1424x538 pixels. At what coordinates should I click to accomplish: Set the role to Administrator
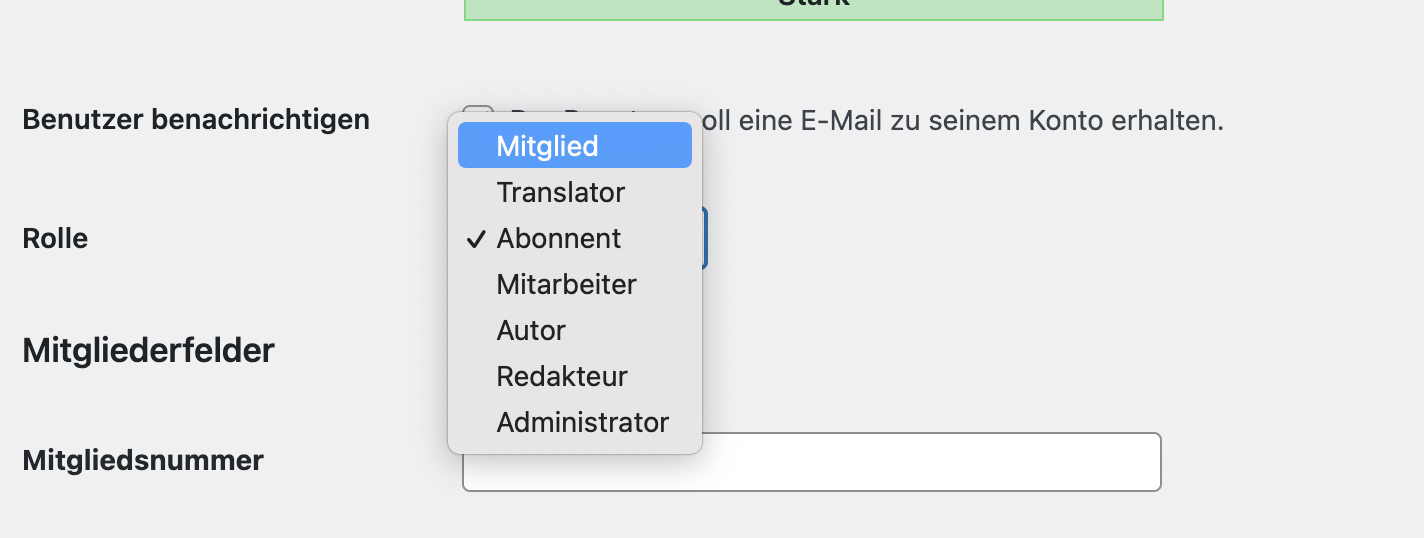[583, 422]
